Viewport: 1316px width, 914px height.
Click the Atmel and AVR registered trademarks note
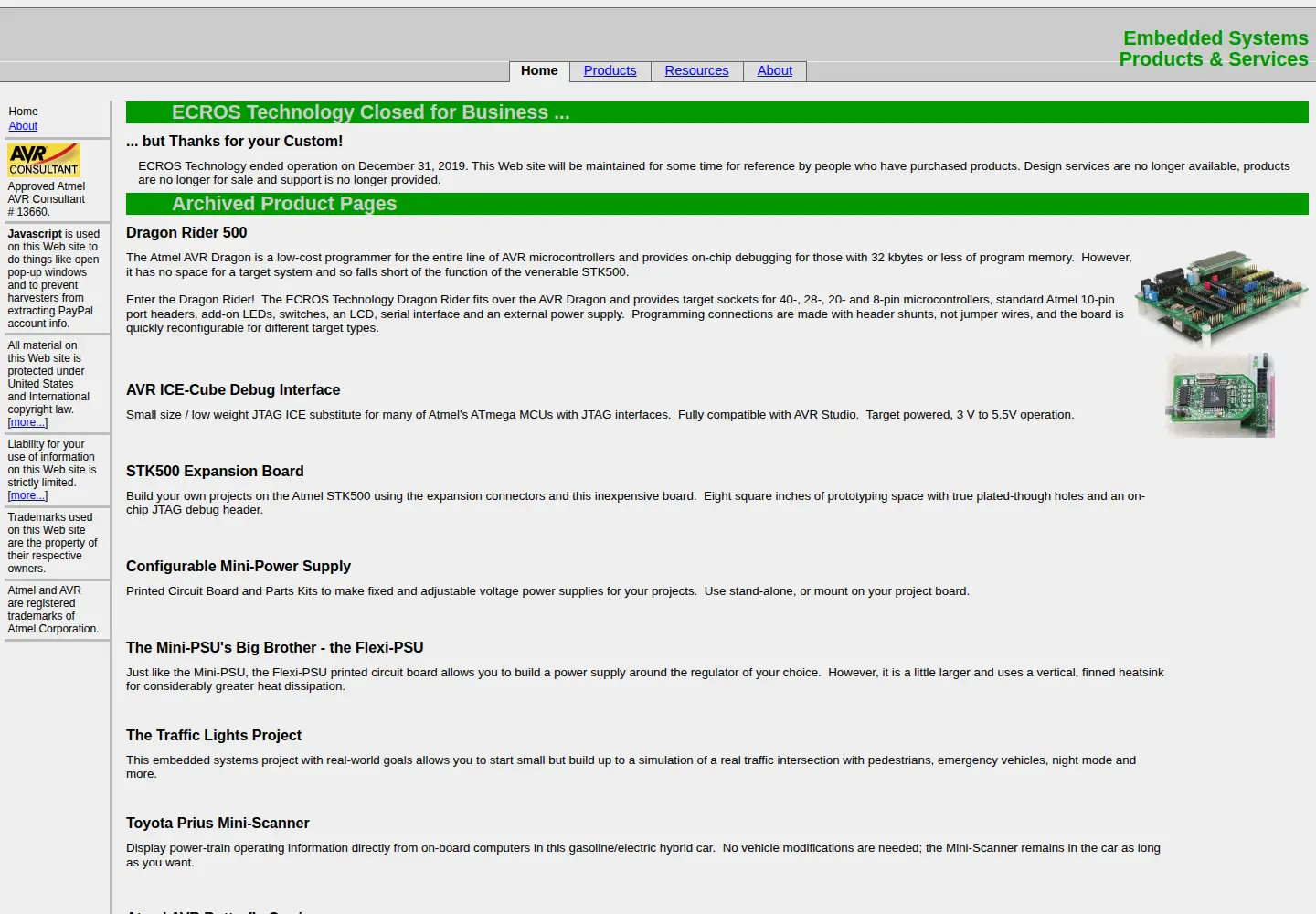click(x=53, y=610)
